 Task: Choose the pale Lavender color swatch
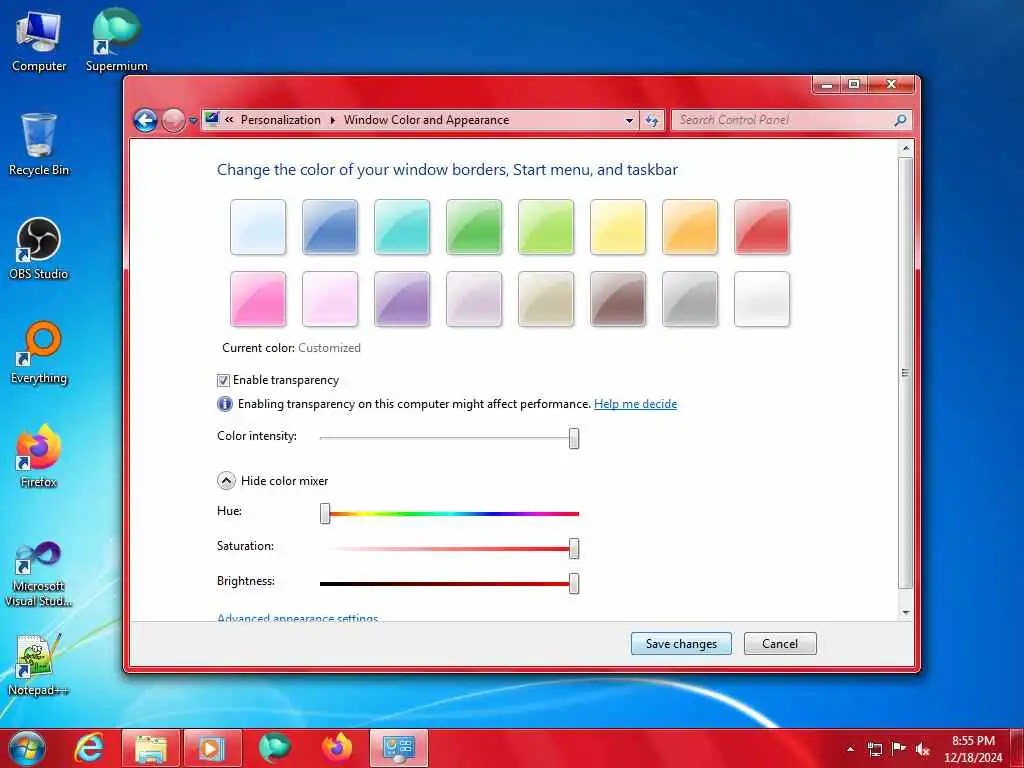pyautogui.click(x=474, y=299)
